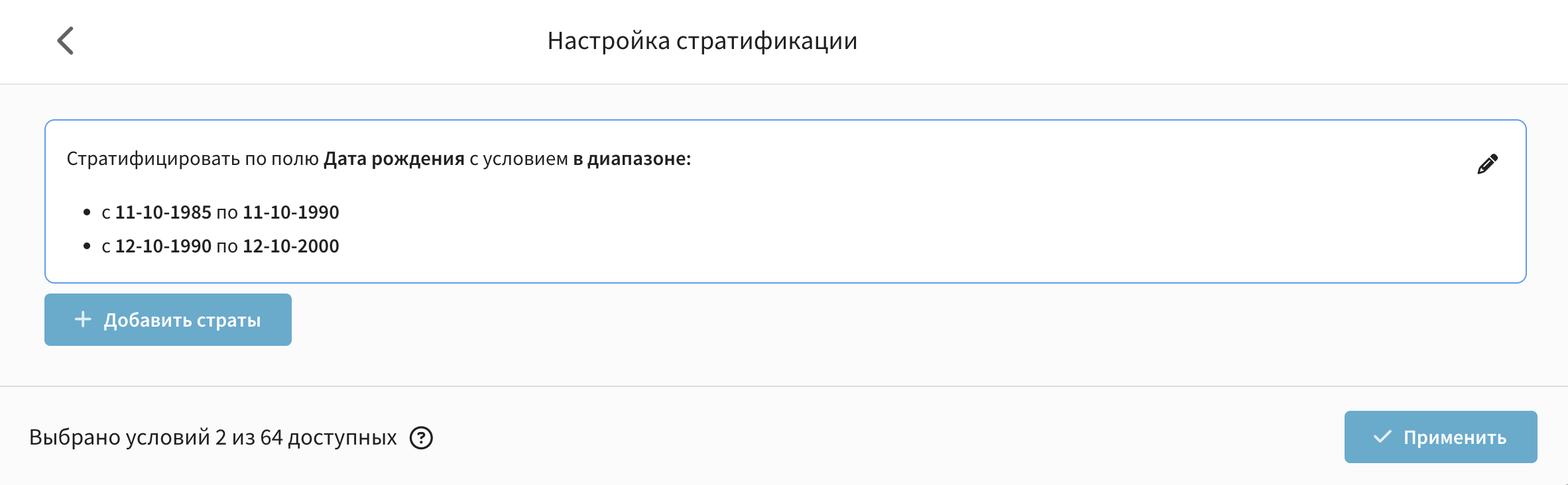Click the plus icon in Добавить страты
The image size is (1568, 485).
(x=83, y=319)
